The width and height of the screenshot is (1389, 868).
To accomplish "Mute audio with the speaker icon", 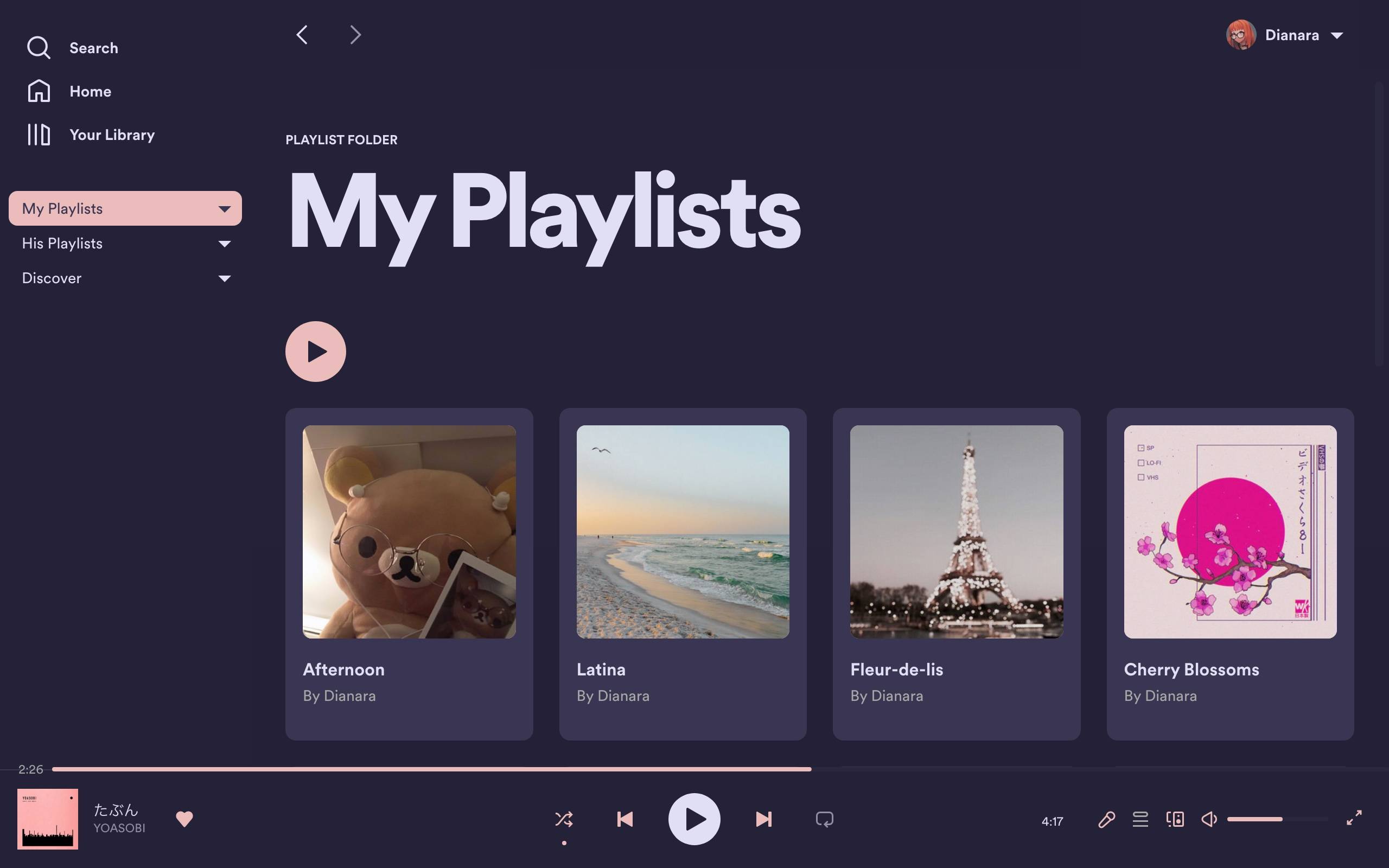I will [1209, 819].
